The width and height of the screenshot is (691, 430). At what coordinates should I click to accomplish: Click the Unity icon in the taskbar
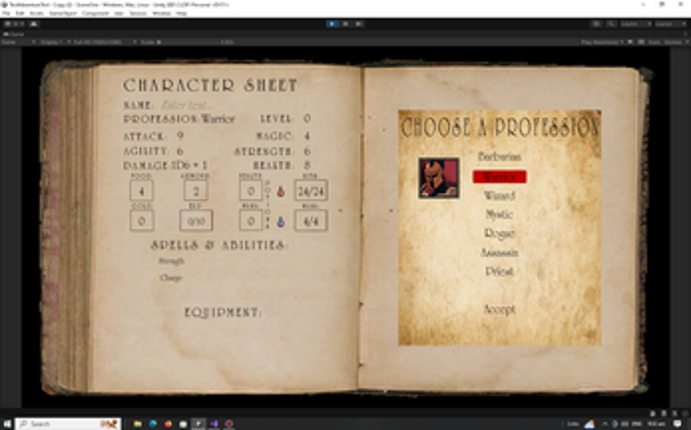tap(198, 424)
